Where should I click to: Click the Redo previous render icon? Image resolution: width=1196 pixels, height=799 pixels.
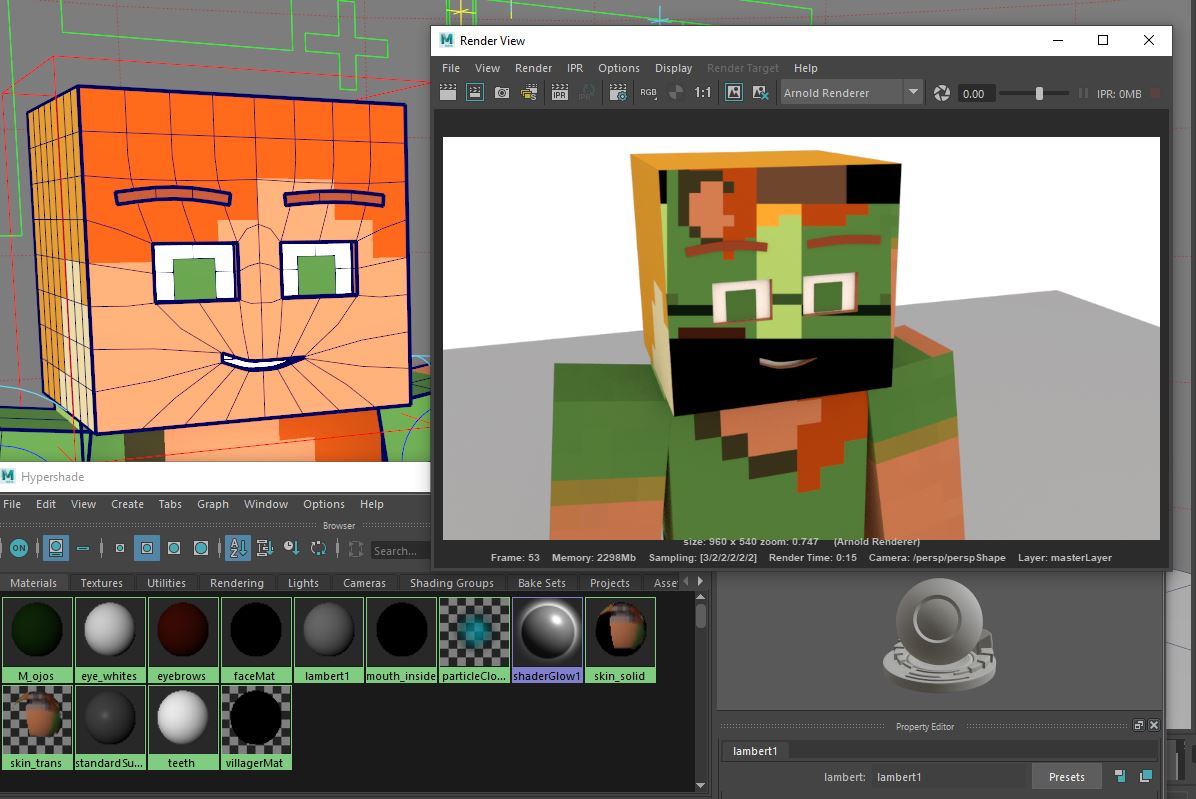pos(448,93)
